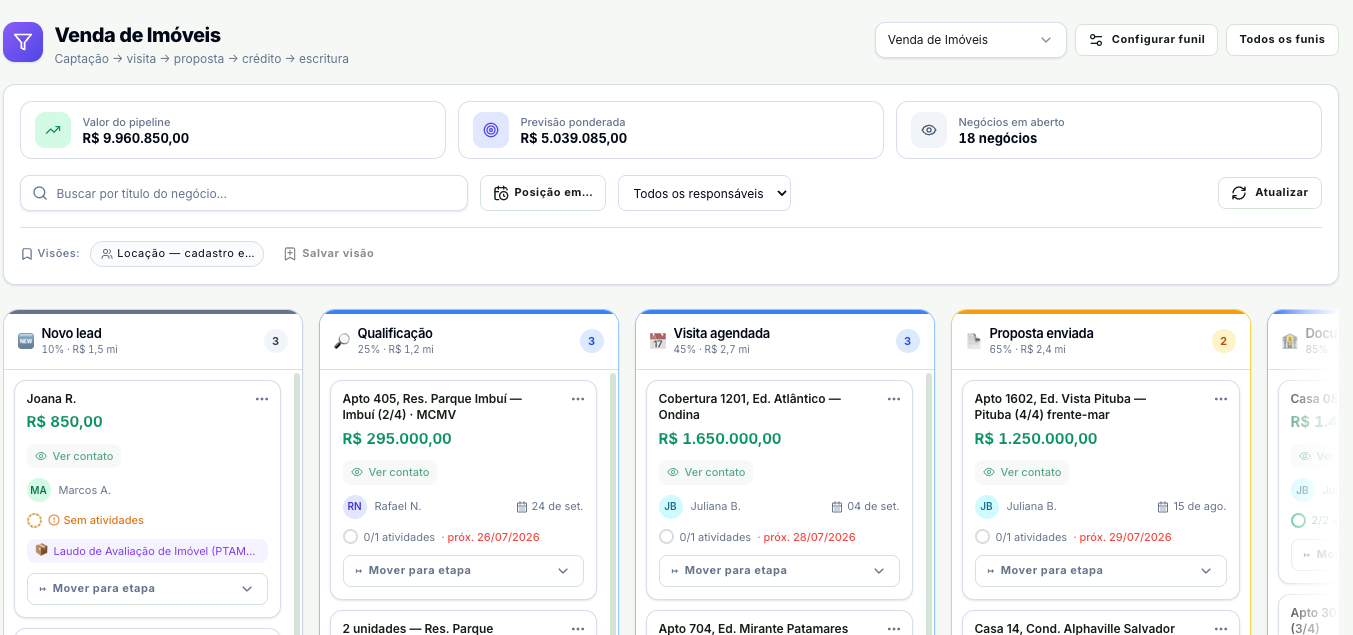Click the Qualificação magnifier icon
Viewport: 1353px width, 635px height.
coord(342,341)
